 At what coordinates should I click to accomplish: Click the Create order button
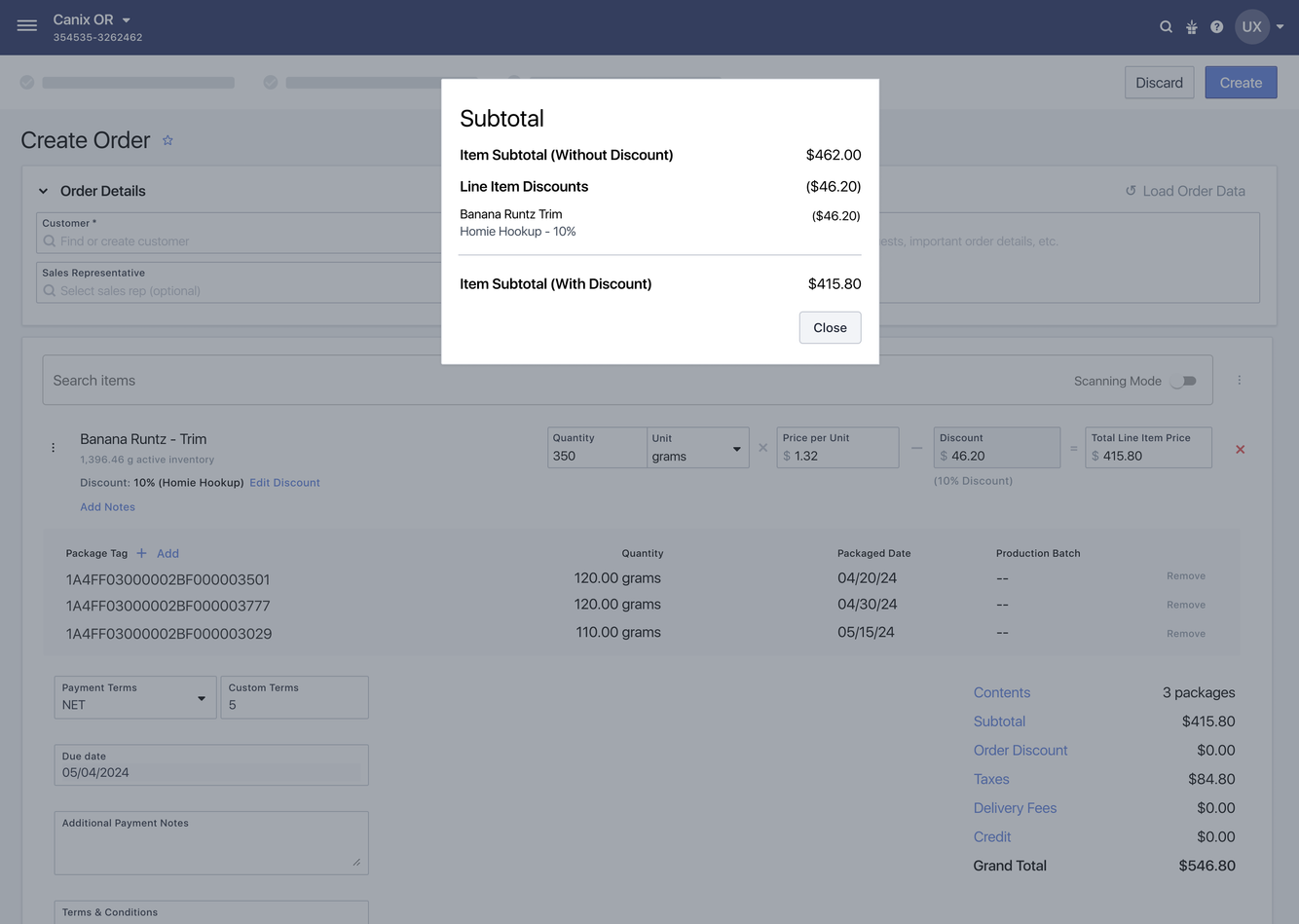point(1240,83)
